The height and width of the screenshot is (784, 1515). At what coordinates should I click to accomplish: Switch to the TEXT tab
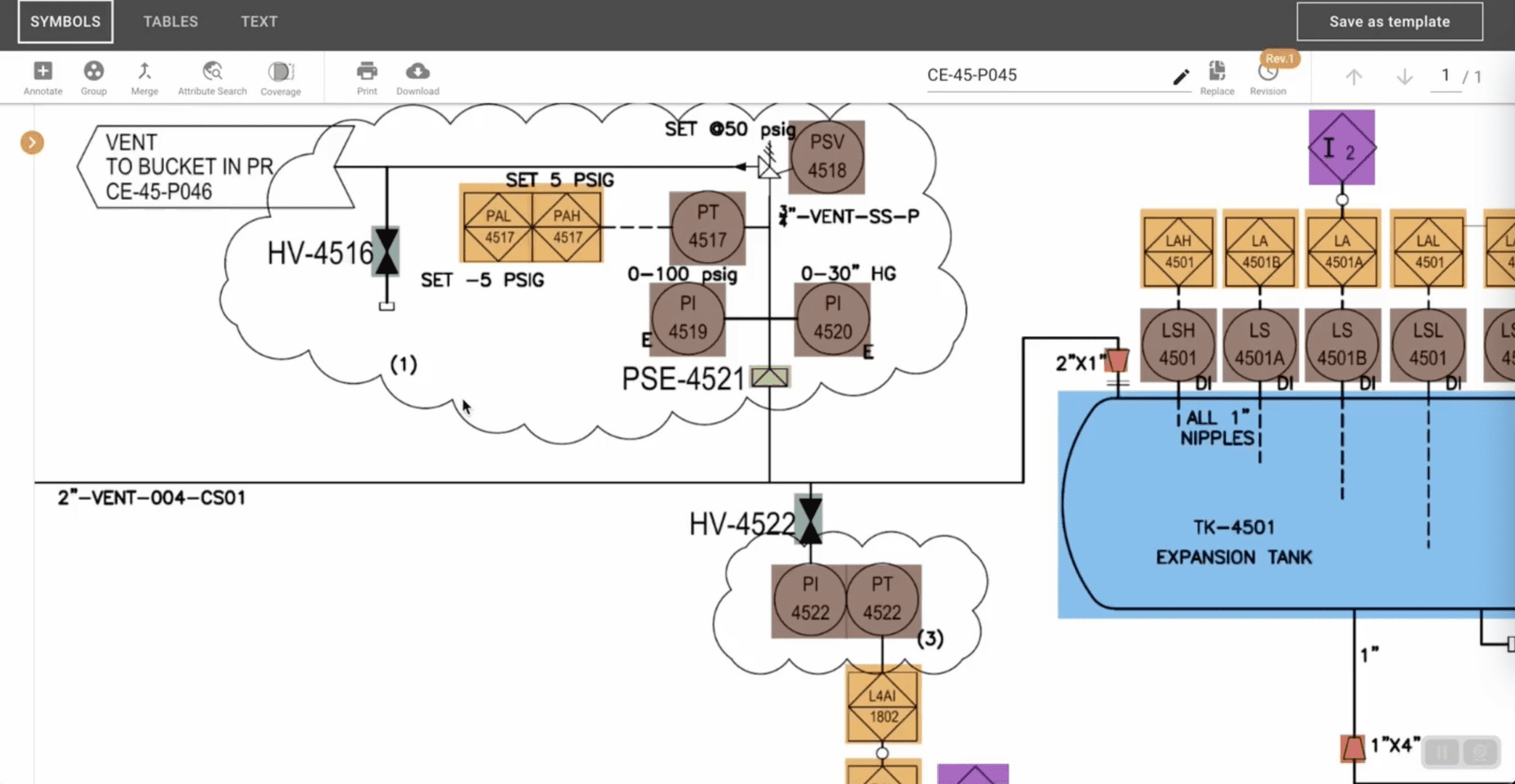259,22
